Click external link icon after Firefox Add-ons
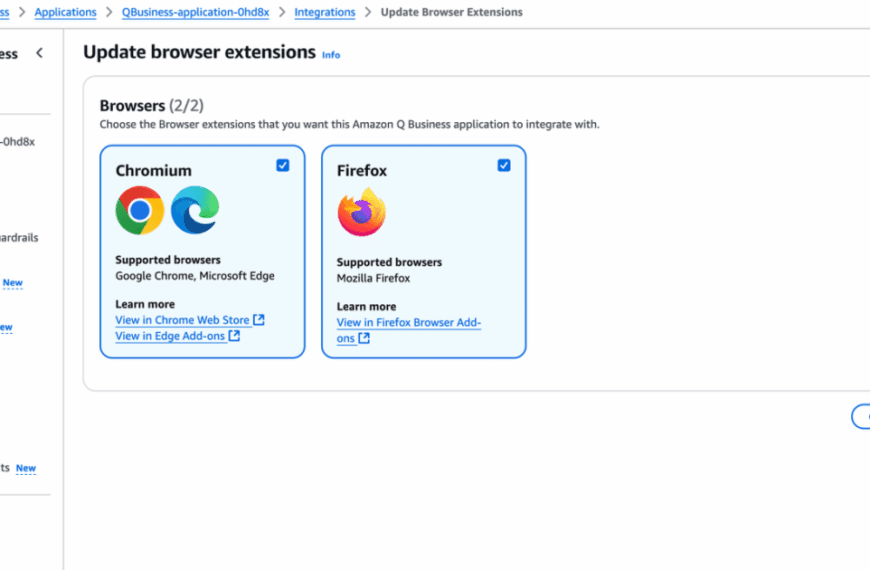The height and width of the screenshot is (570, 870). (364, 338)
